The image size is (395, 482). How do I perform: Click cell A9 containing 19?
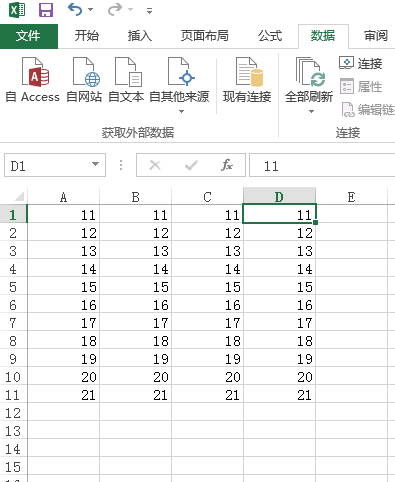pyautogui.click(x=63, y=359)
